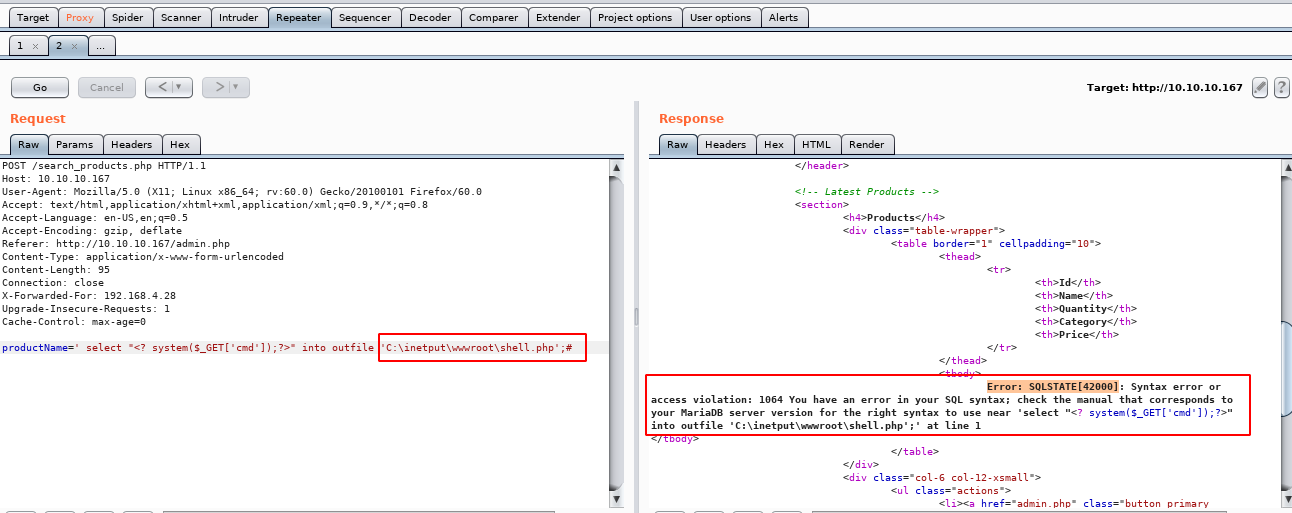Click the productName payload line in request
This screenshot has height=513, width=1292.
pyautogui.click(x=287, y=348)
